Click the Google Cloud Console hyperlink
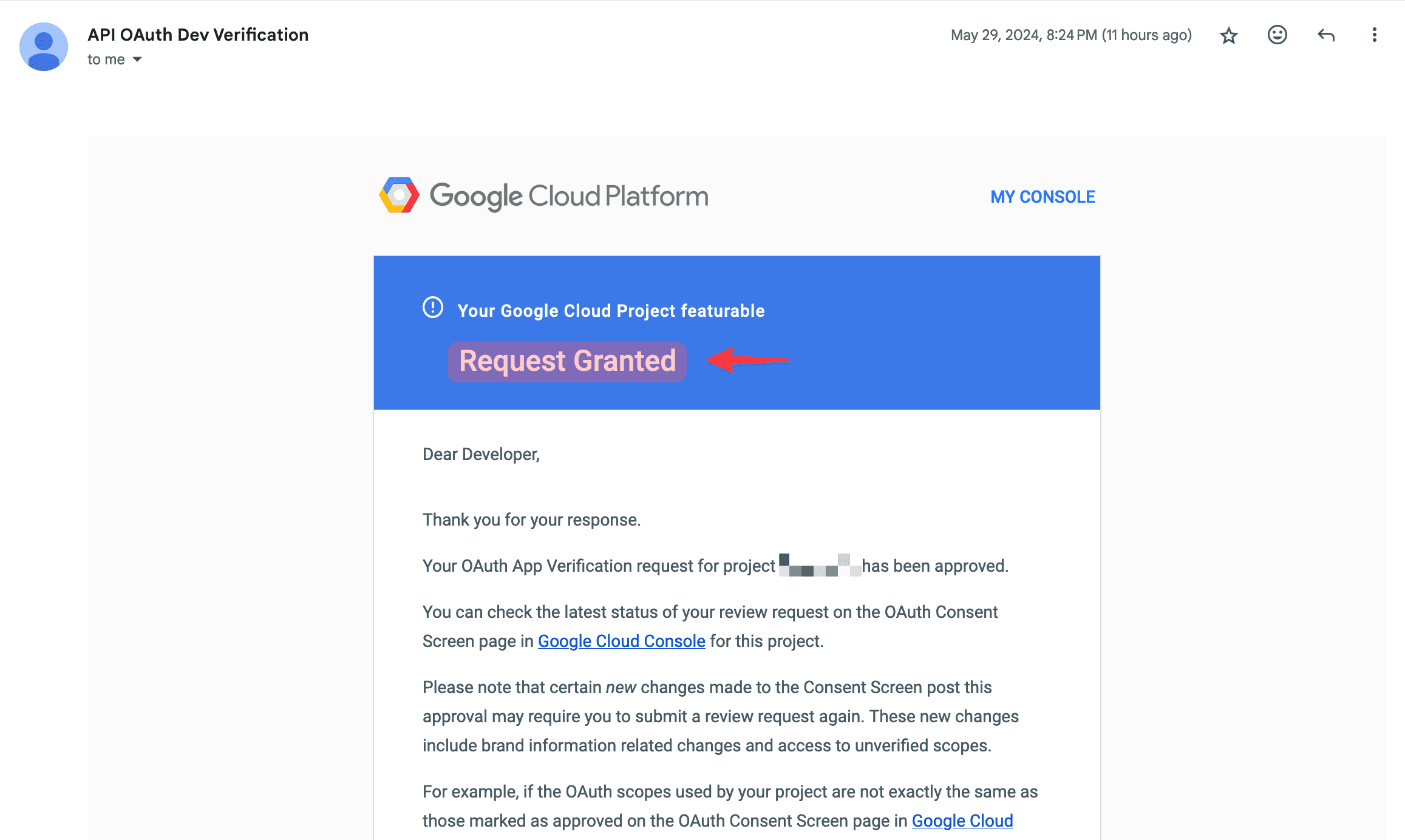 point(620,641)
